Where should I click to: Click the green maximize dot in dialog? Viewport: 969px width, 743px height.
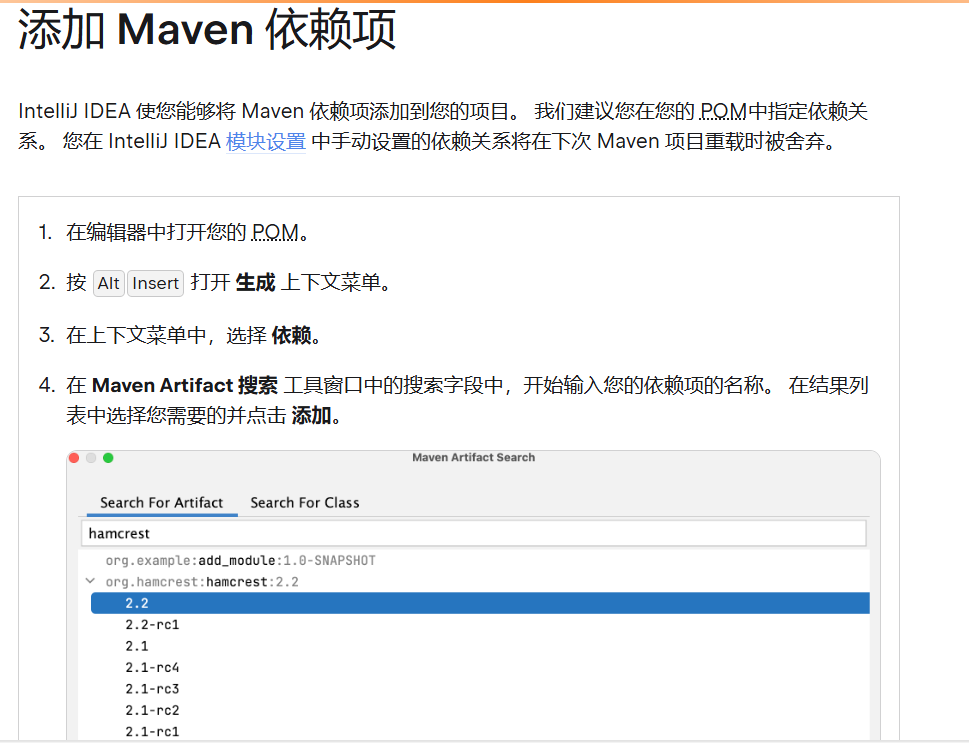[108, 458]
